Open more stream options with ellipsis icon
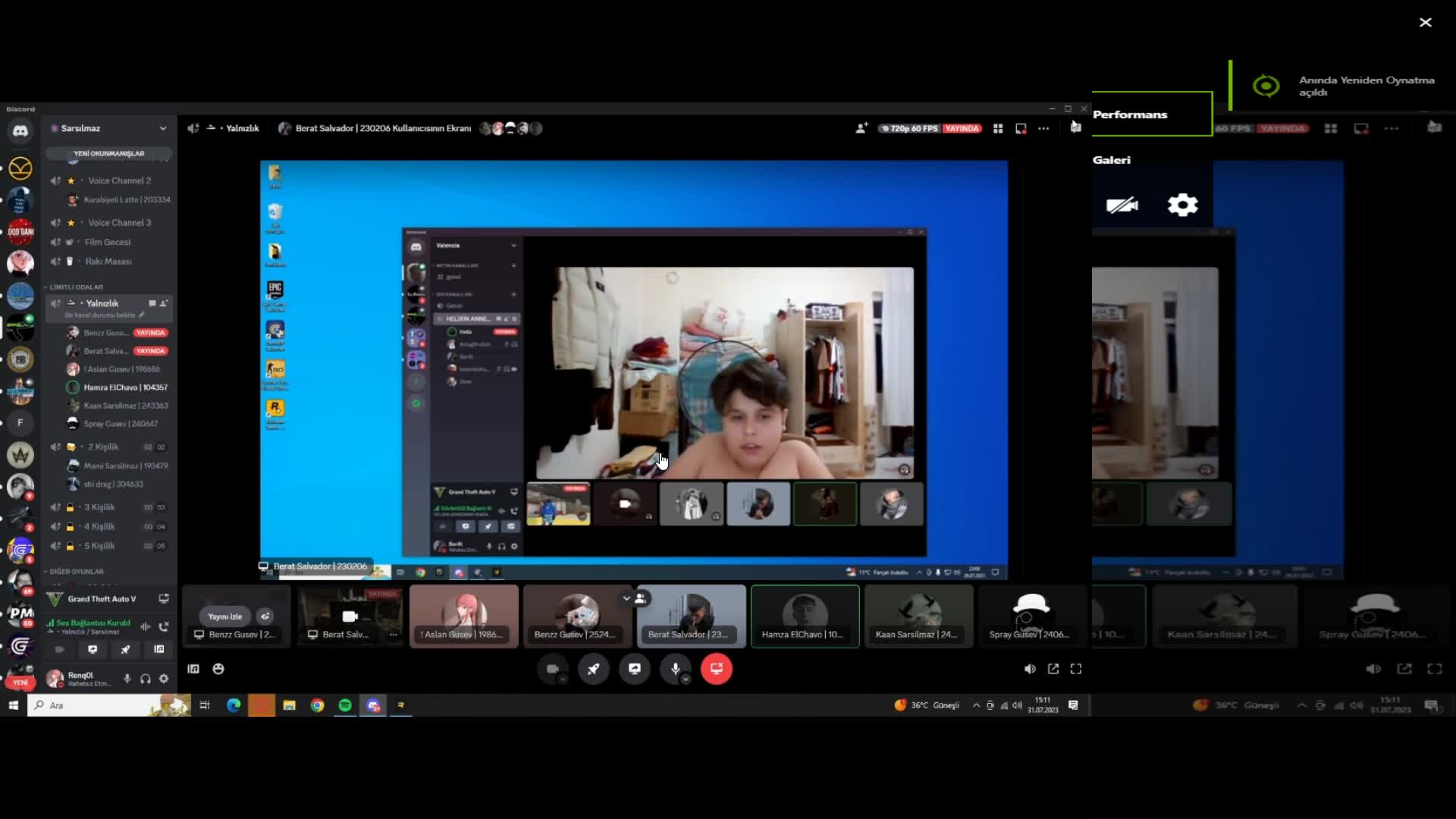Image resolution: width=1456 pixels, height=819 pixels. pyautogui.click(x=1044, y=128)
